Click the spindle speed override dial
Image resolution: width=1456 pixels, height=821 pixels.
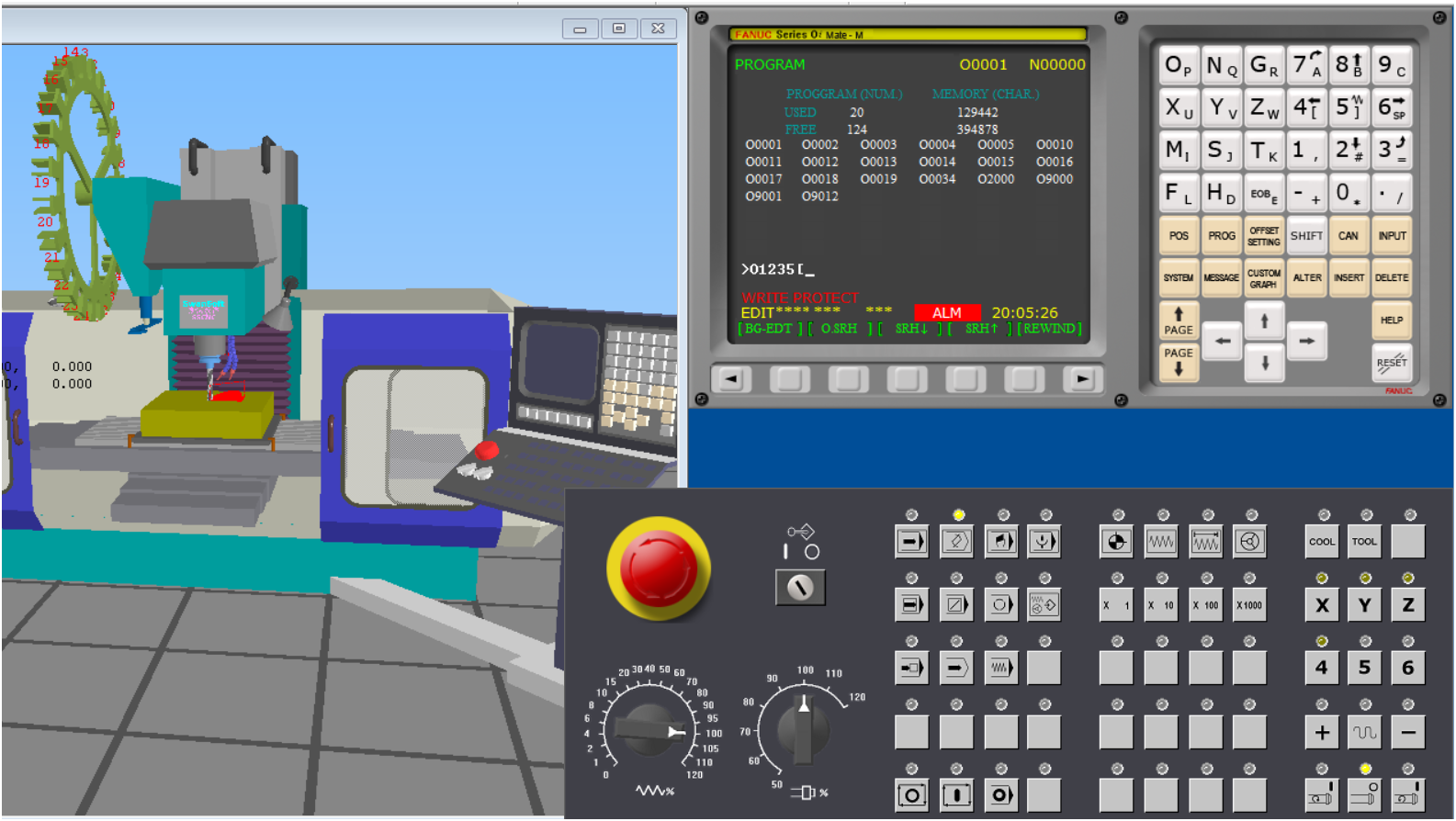803,730
